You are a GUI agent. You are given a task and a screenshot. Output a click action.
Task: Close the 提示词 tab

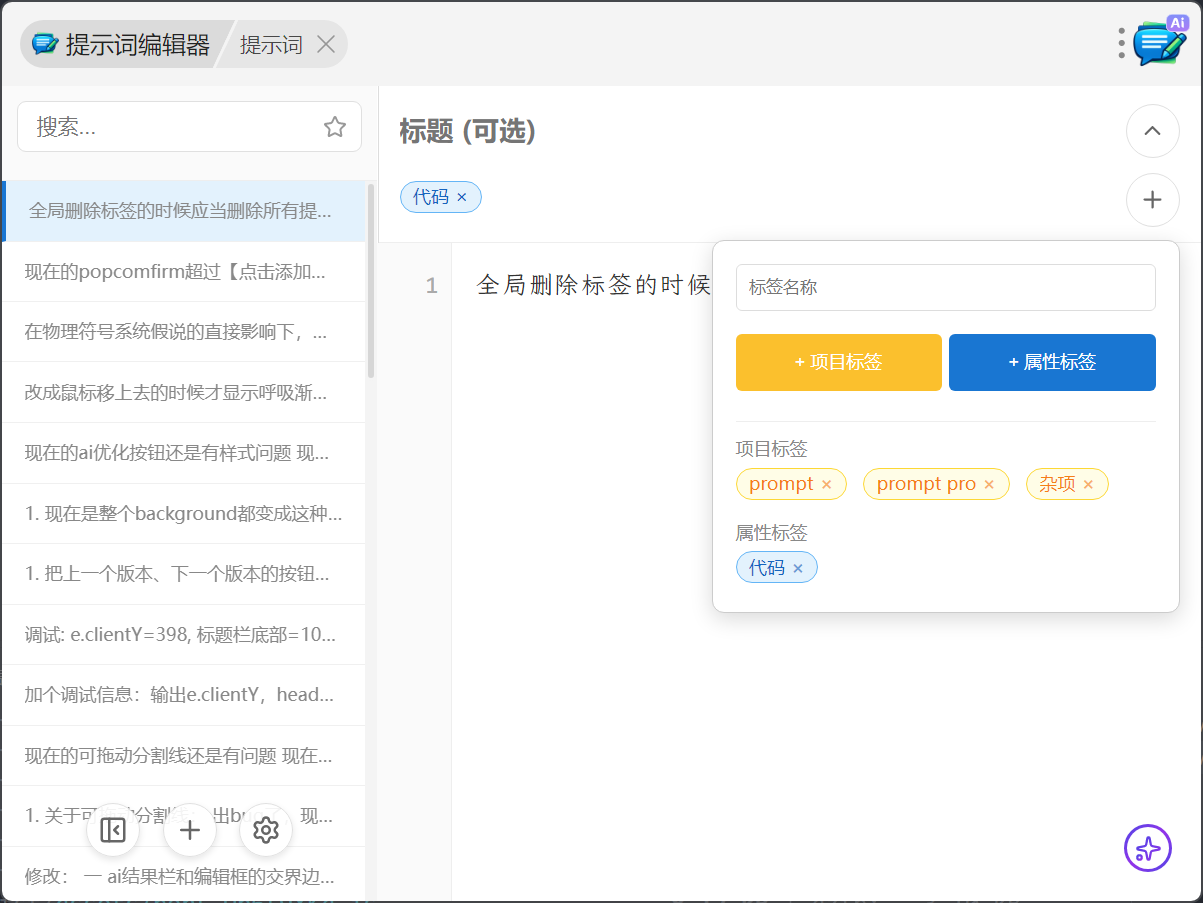coord(325,44)
